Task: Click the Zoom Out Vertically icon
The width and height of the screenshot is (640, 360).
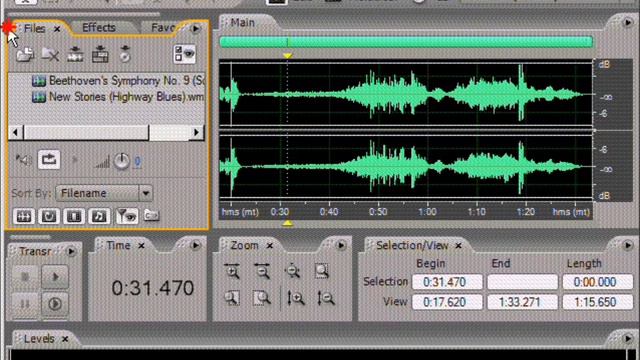Action: [326, 298]
